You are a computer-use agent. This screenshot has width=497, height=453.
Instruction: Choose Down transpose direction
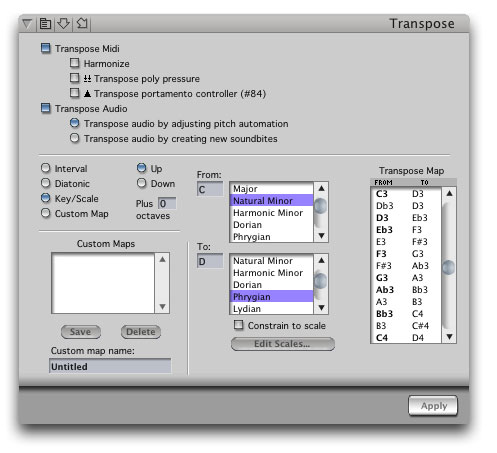tap(142, 183)
